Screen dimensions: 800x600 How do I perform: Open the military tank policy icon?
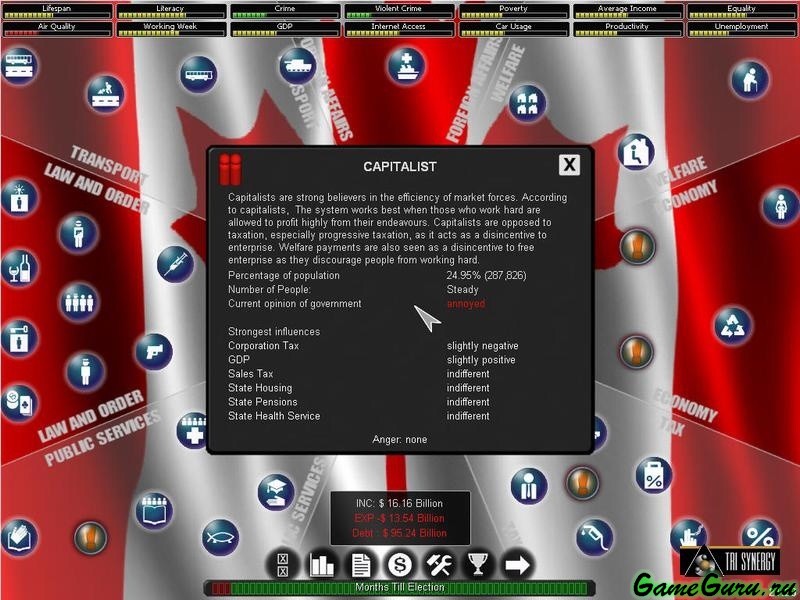point(297,66)
